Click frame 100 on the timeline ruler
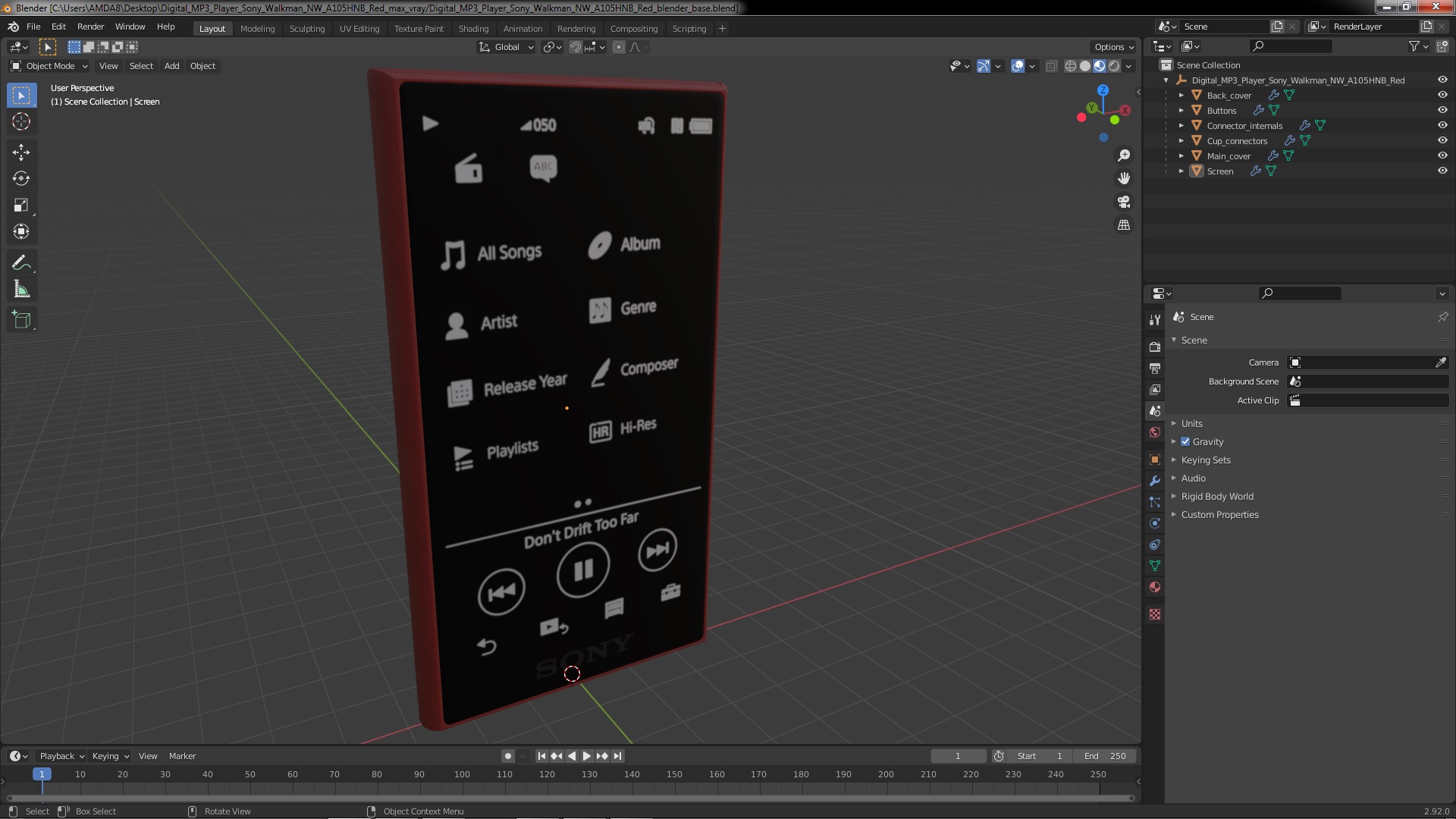This screenshot has height=819, width=1456. click(x=462, y=774)
